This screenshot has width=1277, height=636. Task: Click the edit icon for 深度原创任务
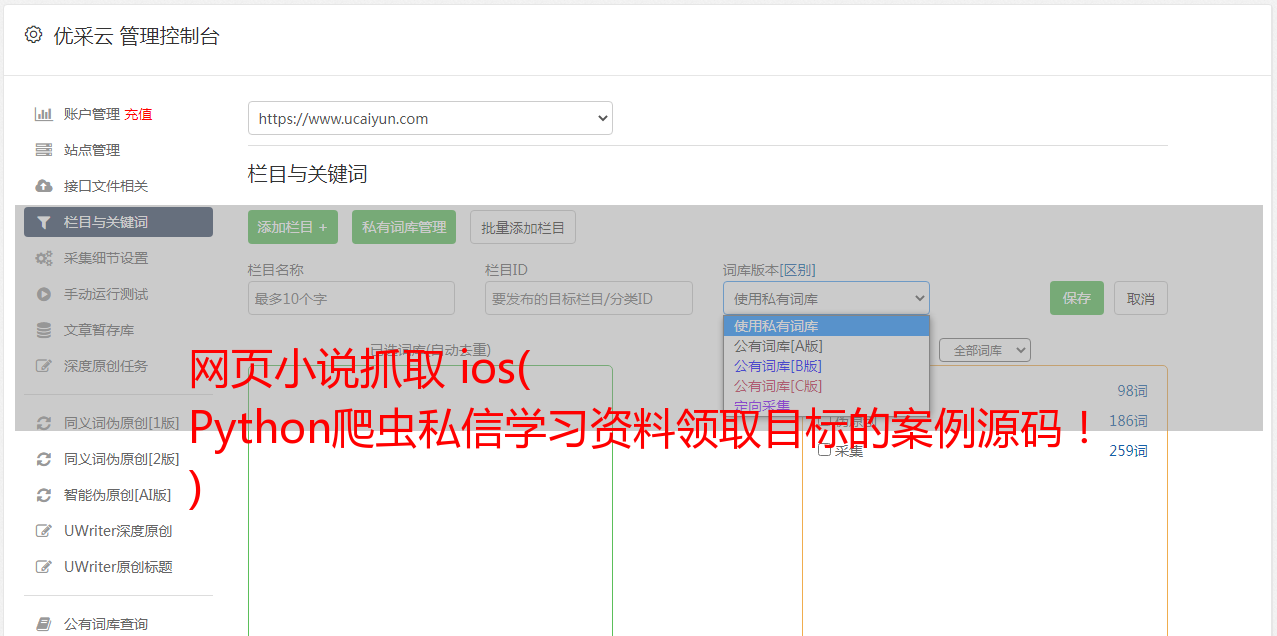[43, 366]
